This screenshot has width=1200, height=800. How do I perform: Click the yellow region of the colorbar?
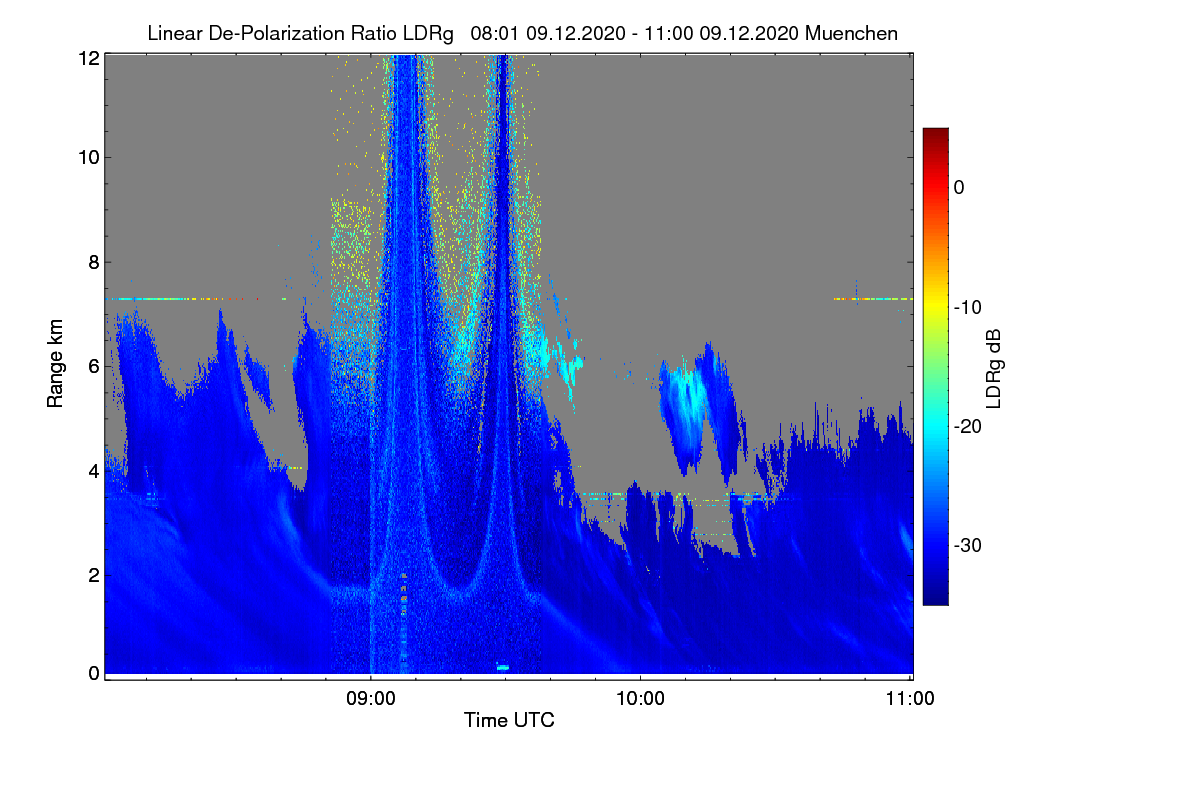tap(935, 305)
